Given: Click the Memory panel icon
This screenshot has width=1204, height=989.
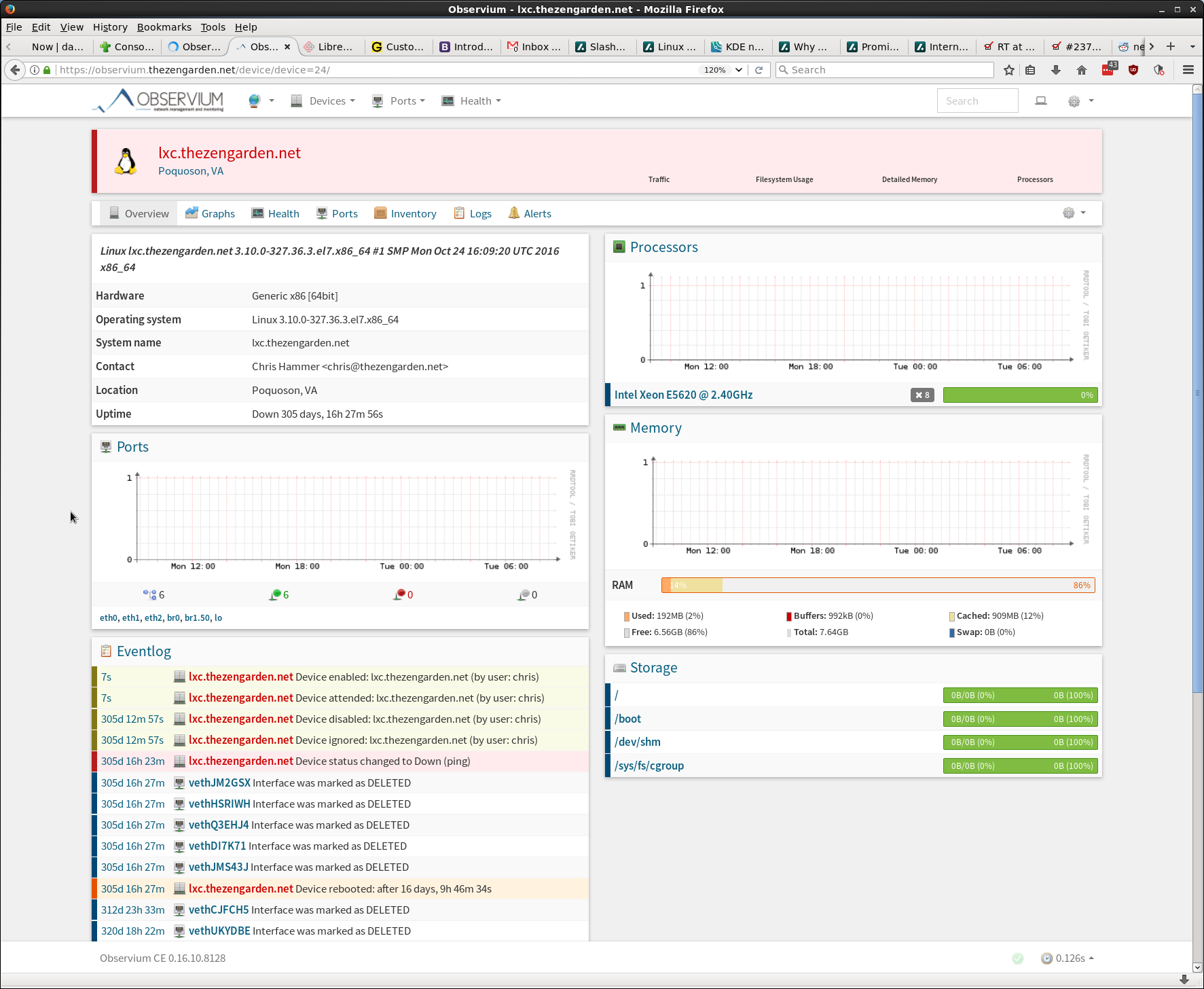Looking at the screenshot, I should [619, 428].
